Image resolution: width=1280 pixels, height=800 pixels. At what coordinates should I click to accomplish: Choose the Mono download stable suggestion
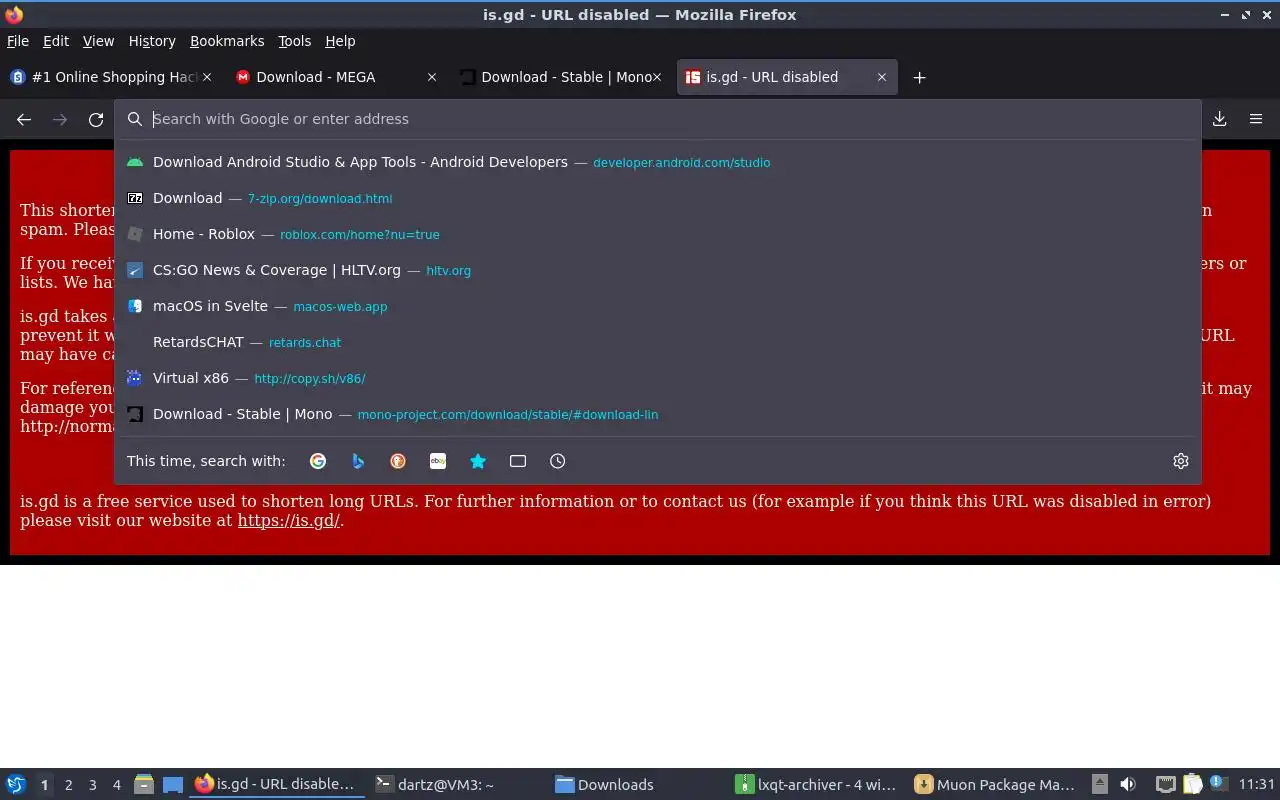pyautogui.click(x=657, y=414)
